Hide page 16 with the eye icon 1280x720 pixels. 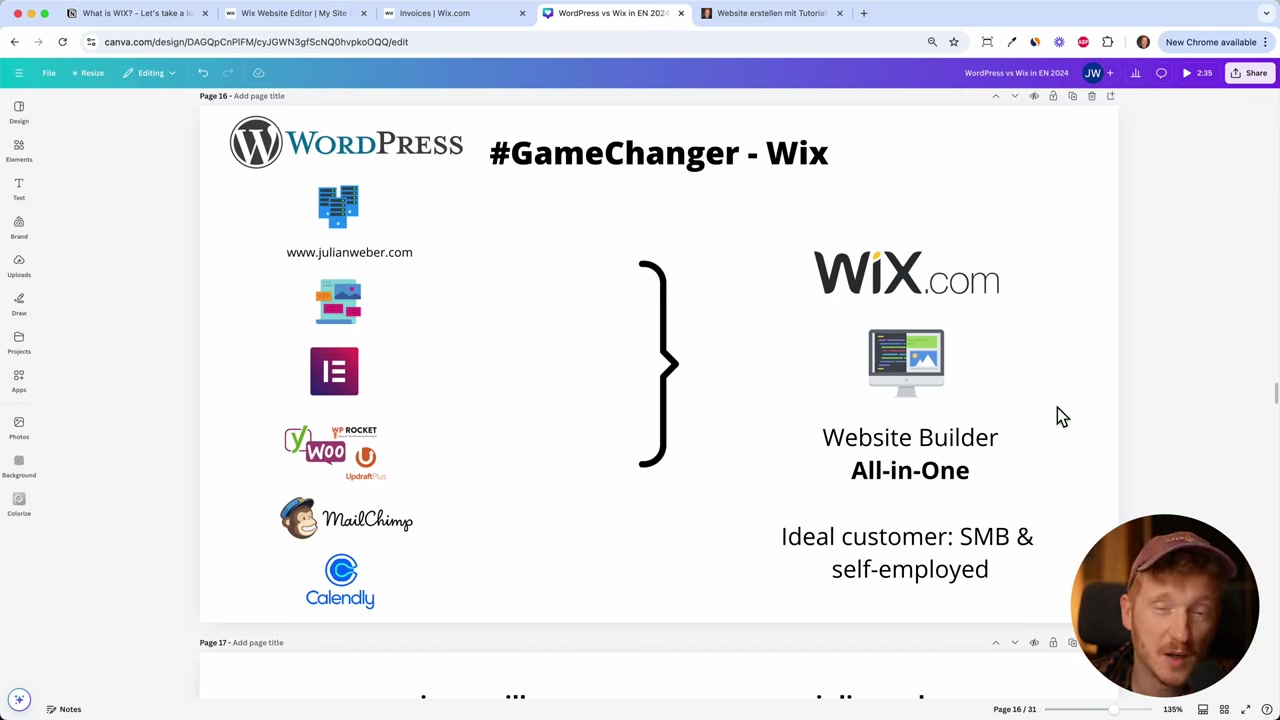pos(1034,96)
